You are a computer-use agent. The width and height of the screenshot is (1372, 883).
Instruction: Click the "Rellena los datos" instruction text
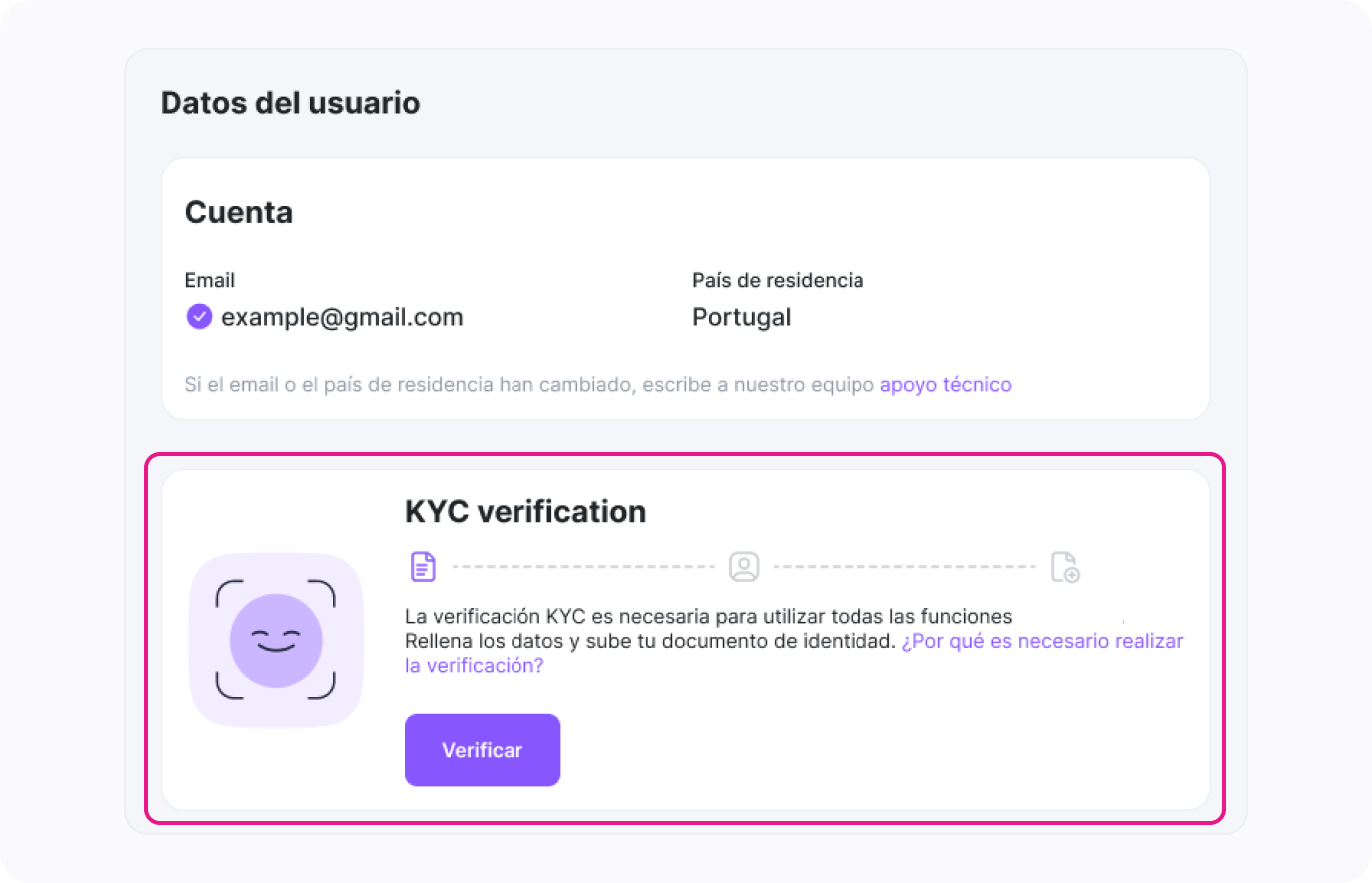point(650,641)
